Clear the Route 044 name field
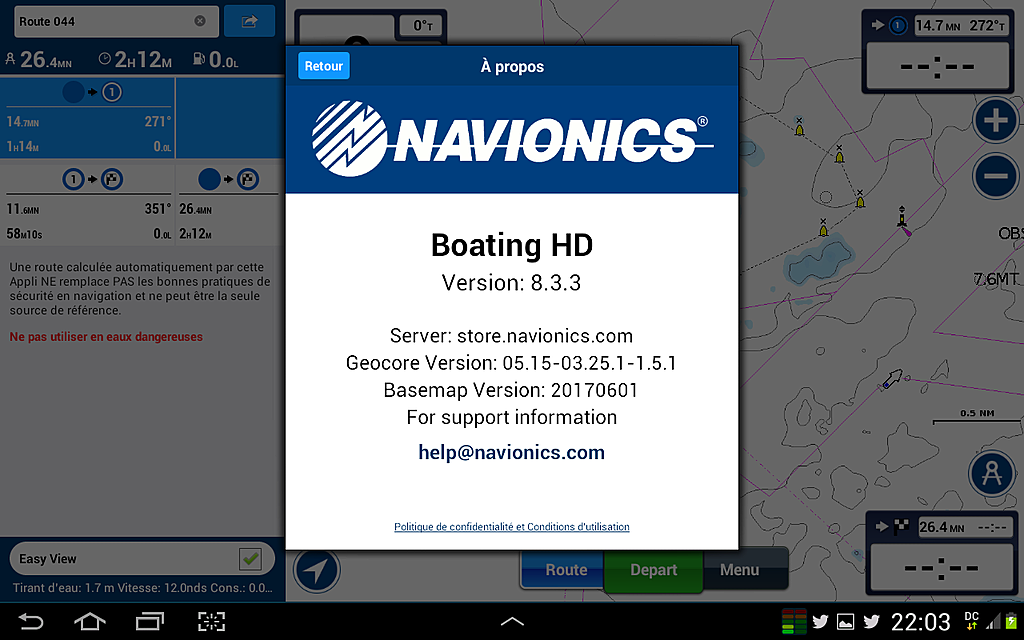Image resolution: width=1024 pixels, height=640 pixels. point(200,21)
